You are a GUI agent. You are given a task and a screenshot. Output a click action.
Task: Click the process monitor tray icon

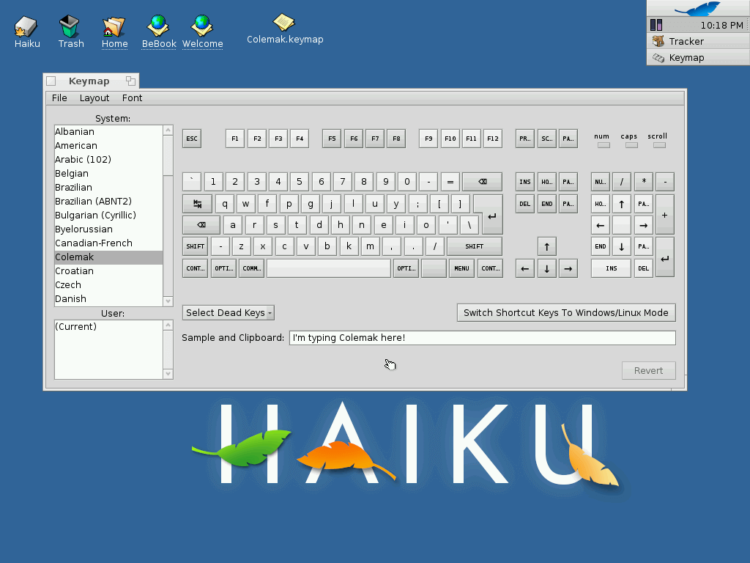tap(656, 25)
